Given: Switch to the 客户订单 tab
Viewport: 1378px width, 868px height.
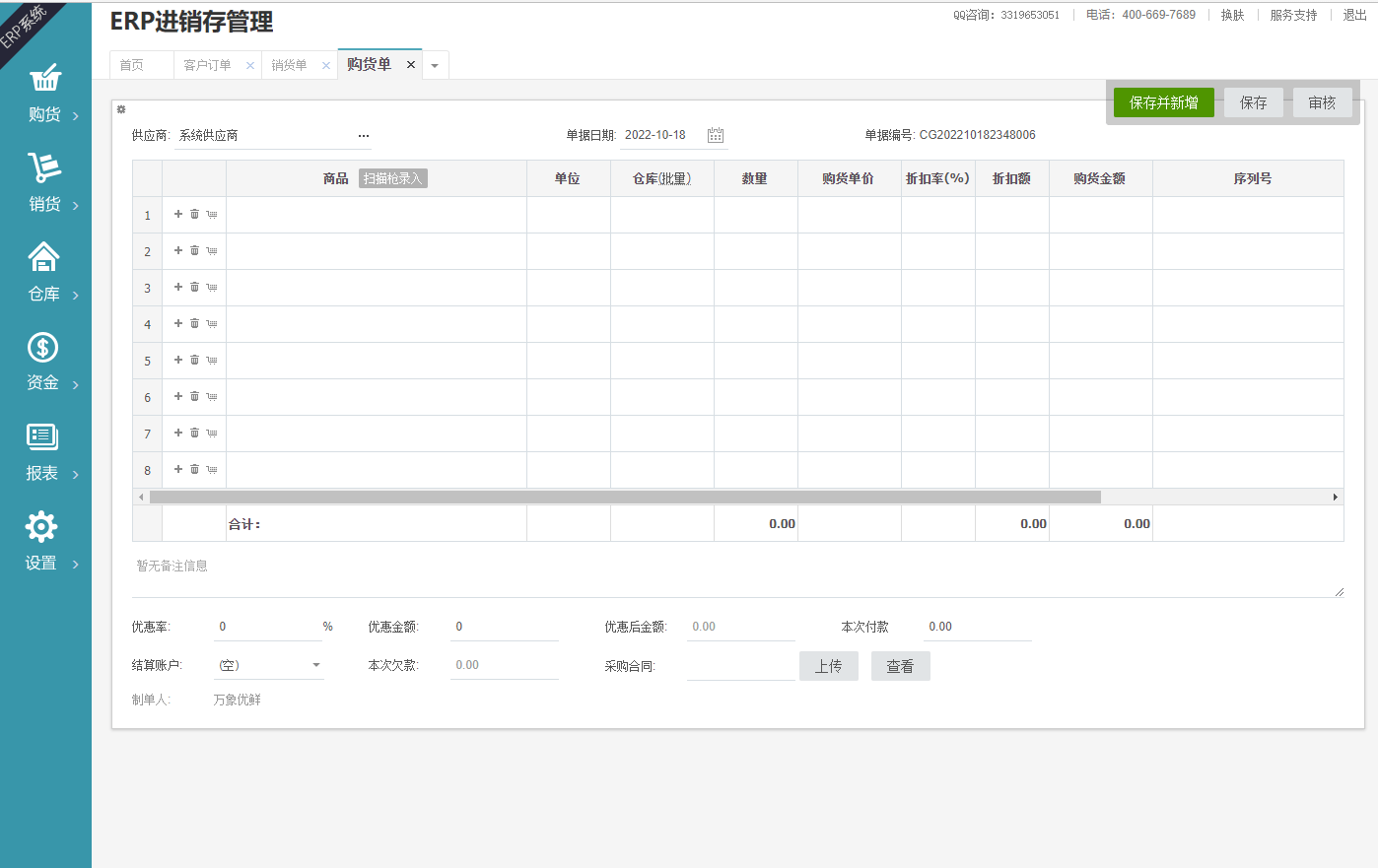Looking at the screenshot, I should pyautogui.click(x=207, y=65).
